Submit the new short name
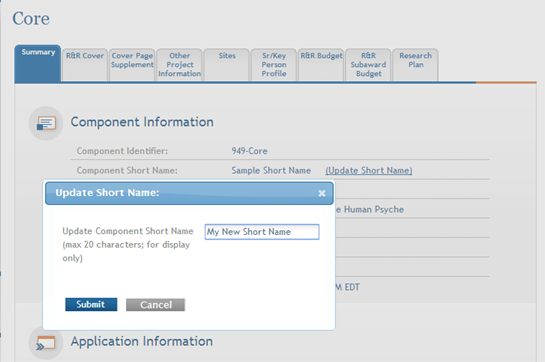Viewport: 545px width, 362px height. (91, 304)
